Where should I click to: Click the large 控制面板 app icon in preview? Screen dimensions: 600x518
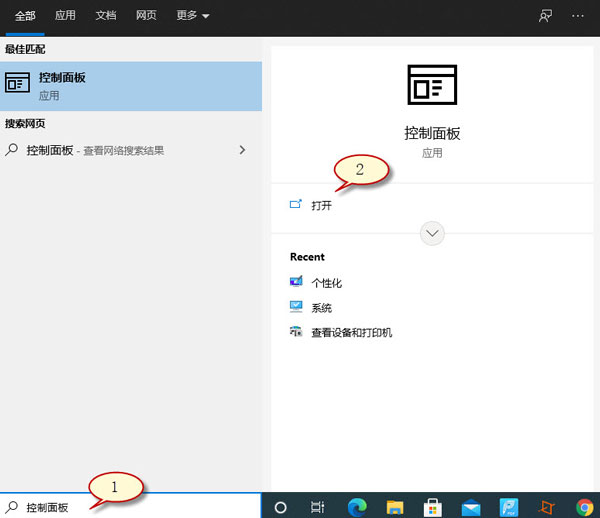tap(432, 85)
